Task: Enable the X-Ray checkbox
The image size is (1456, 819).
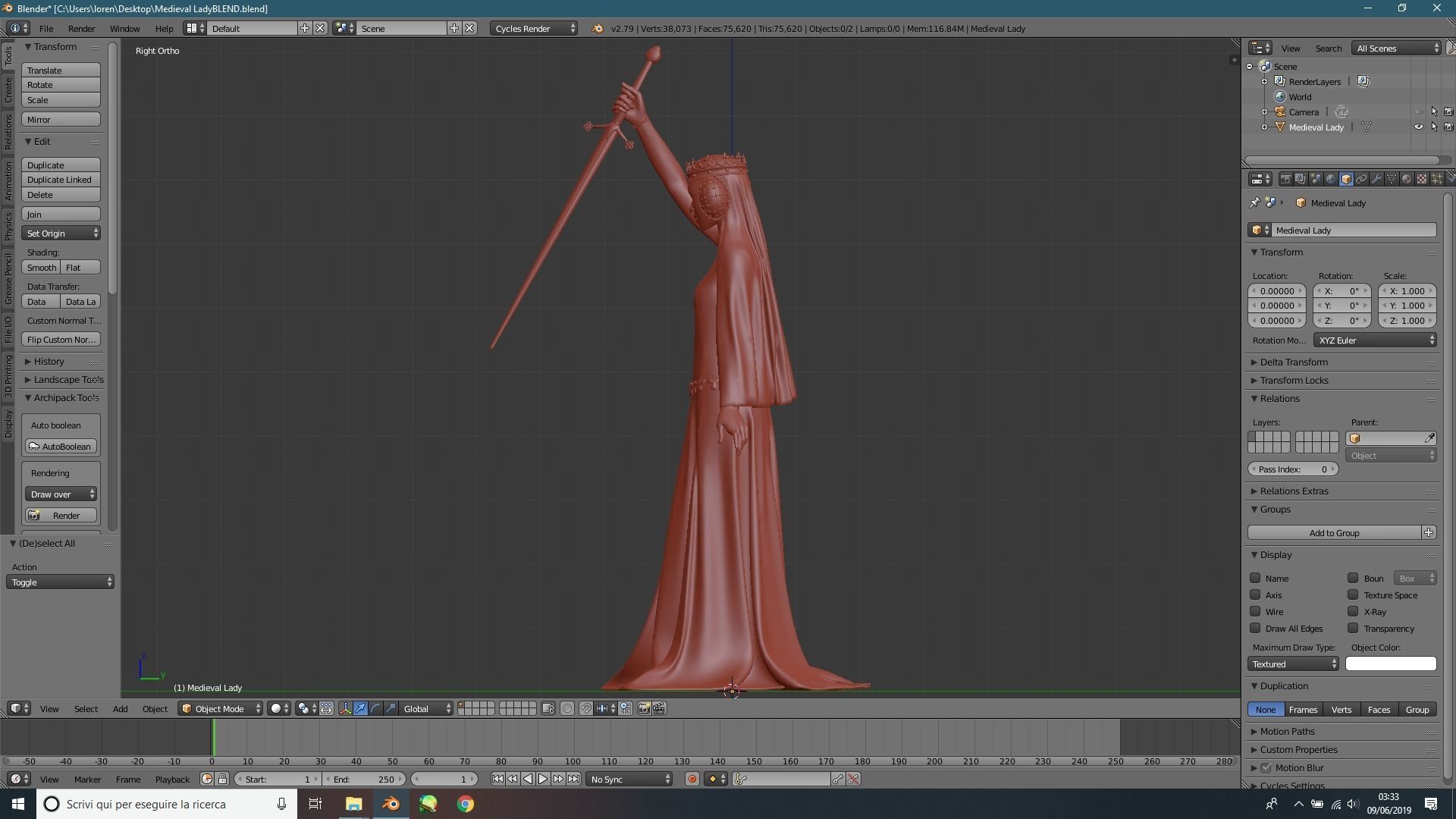Action: tap(1353, 611)
